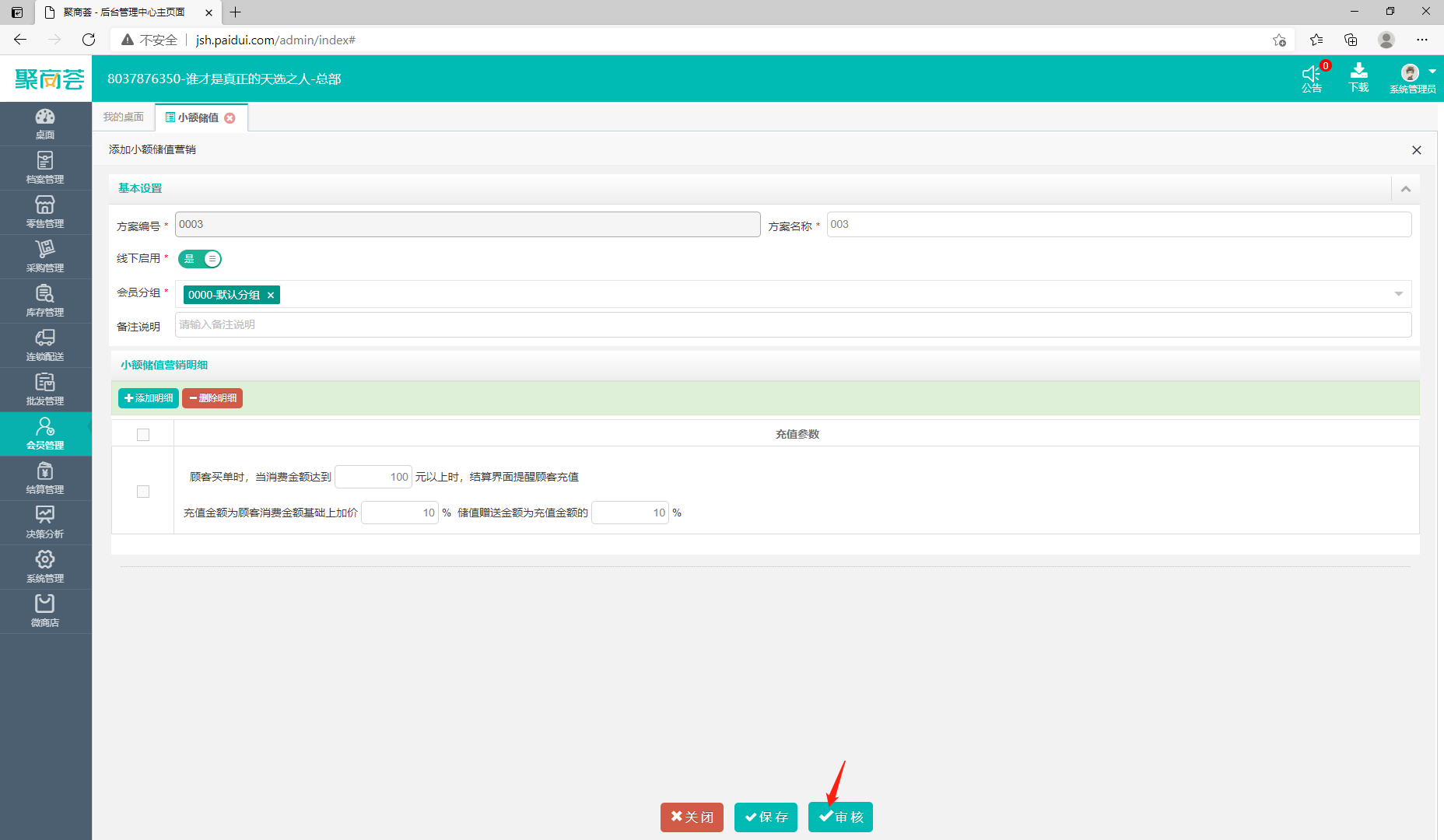Click the 充值参数 column header
The height and width of the screenshot is (840, 1444).
[797, 435]
